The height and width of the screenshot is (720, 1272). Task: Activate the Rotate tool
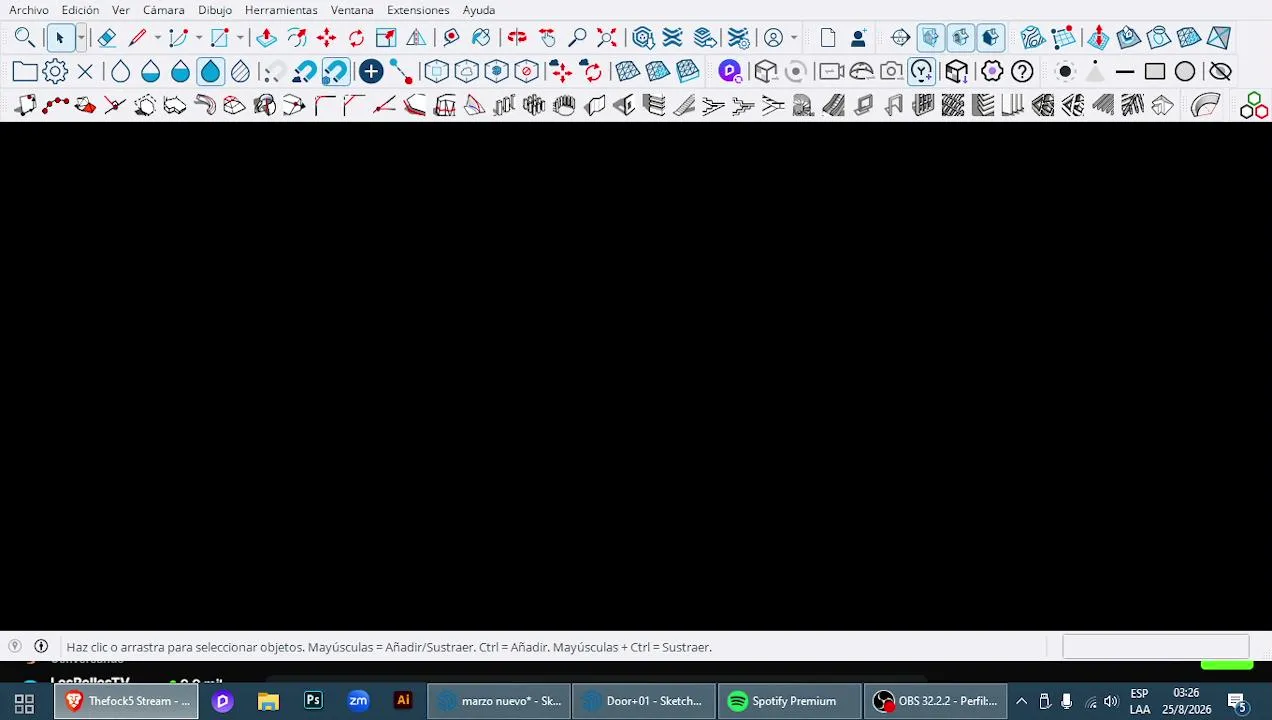coord(356,38)
